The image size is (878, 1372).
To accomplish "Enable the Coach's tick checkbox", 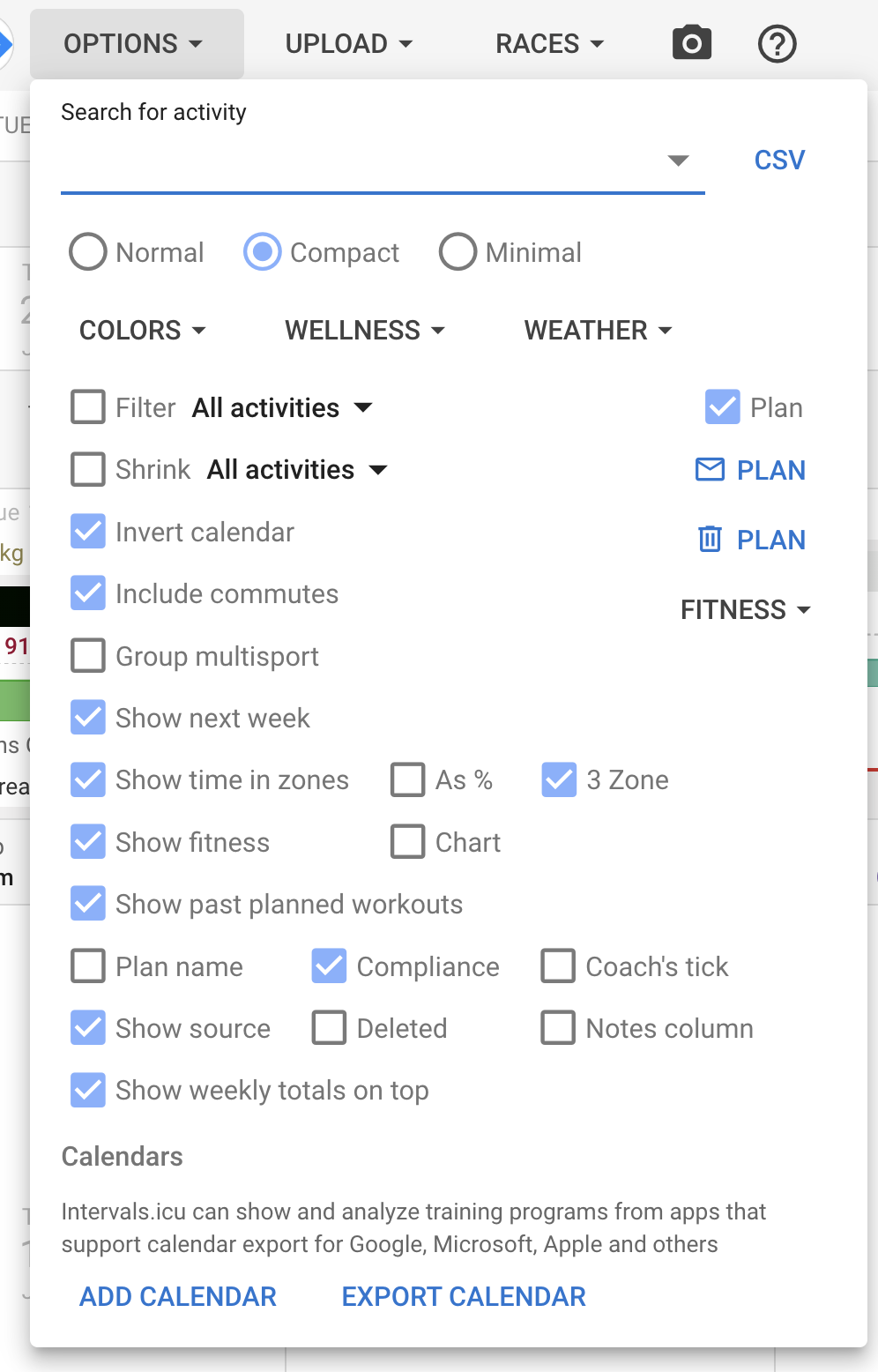I will click(x=558, y=966).
